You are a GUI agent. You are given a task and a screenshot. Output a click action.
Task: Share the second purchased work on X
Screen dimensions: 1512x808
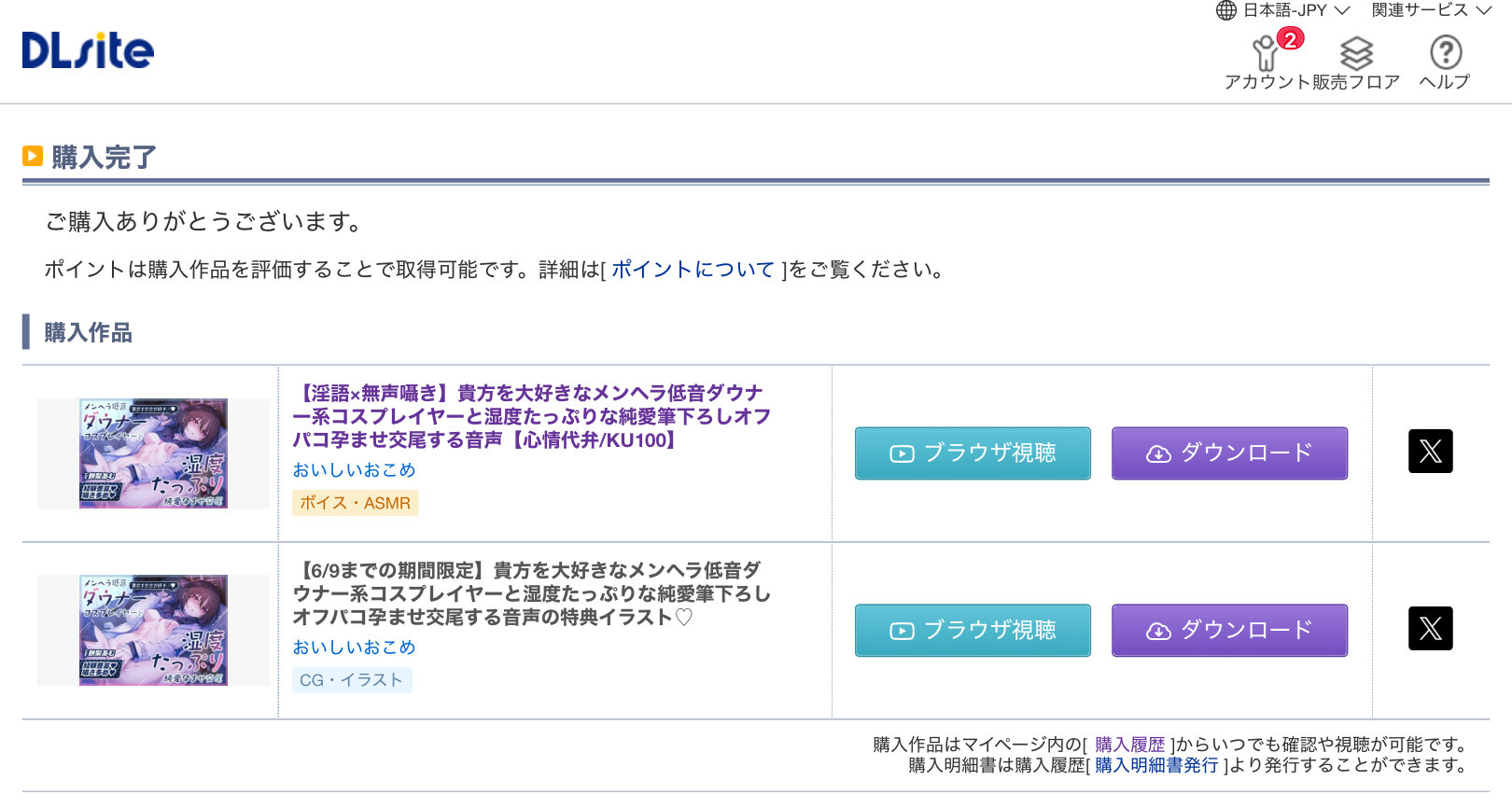(x=1430, y=629)
